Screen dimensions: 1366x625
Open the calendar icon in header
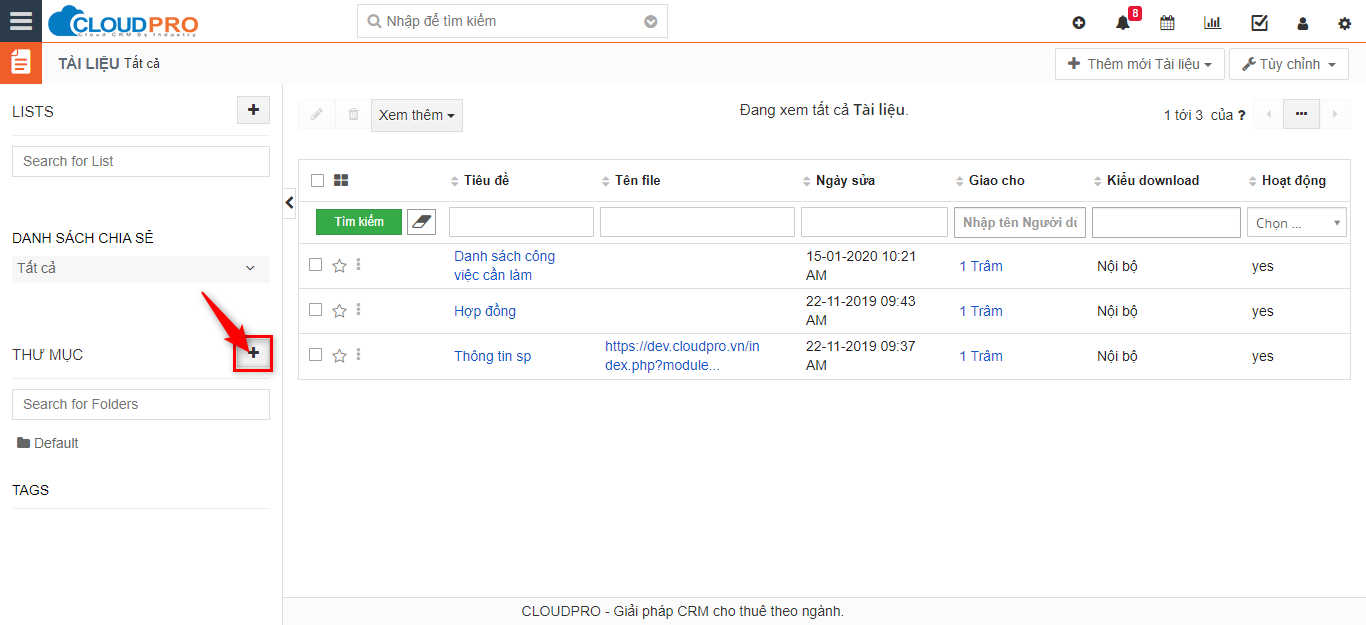(1167, 23)
